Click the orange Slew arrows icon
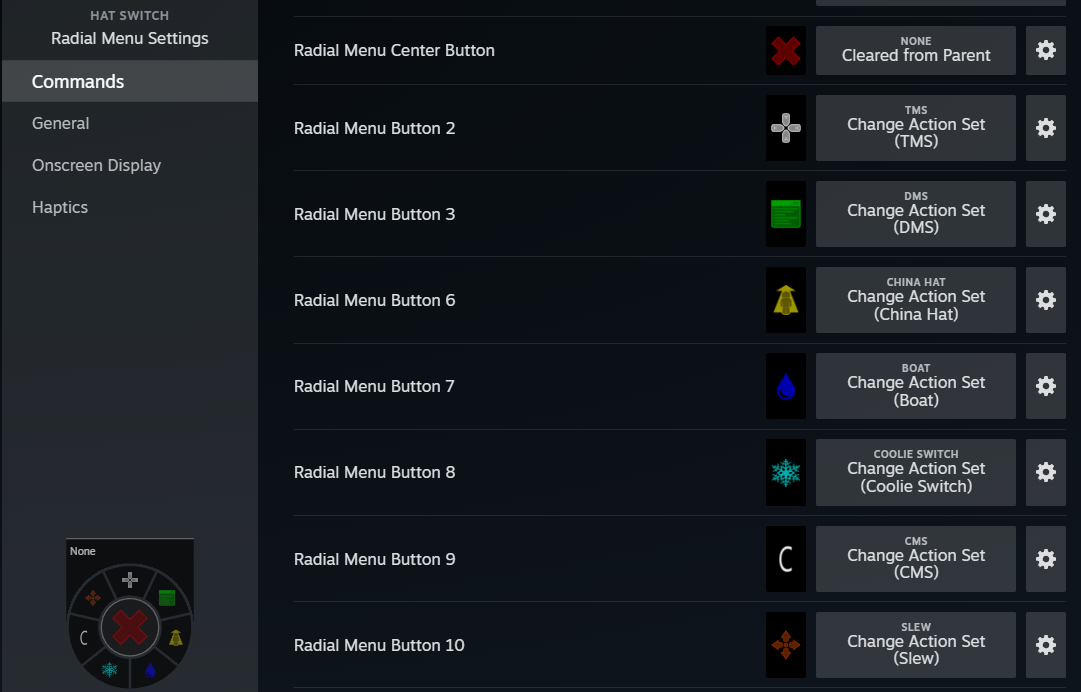1081x692 pixels. [786, 645]
